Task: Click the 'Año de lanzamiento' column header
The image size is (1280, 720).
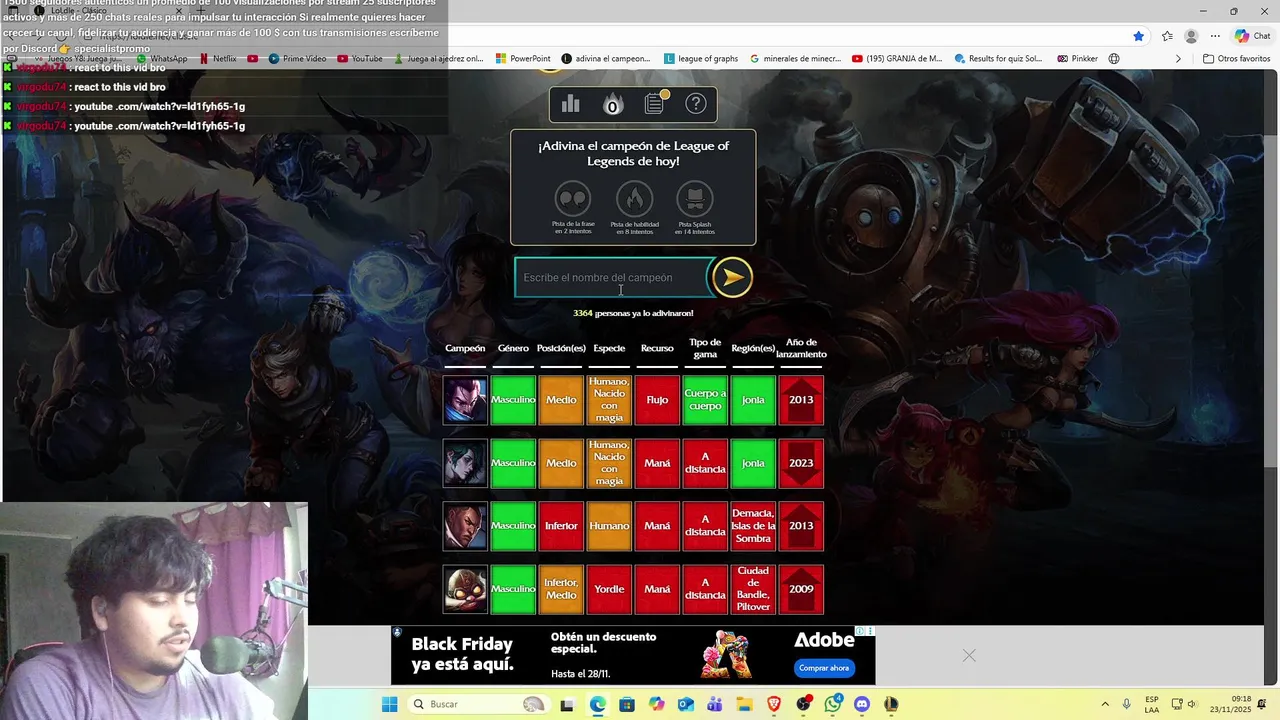Action: click(801, 348)
